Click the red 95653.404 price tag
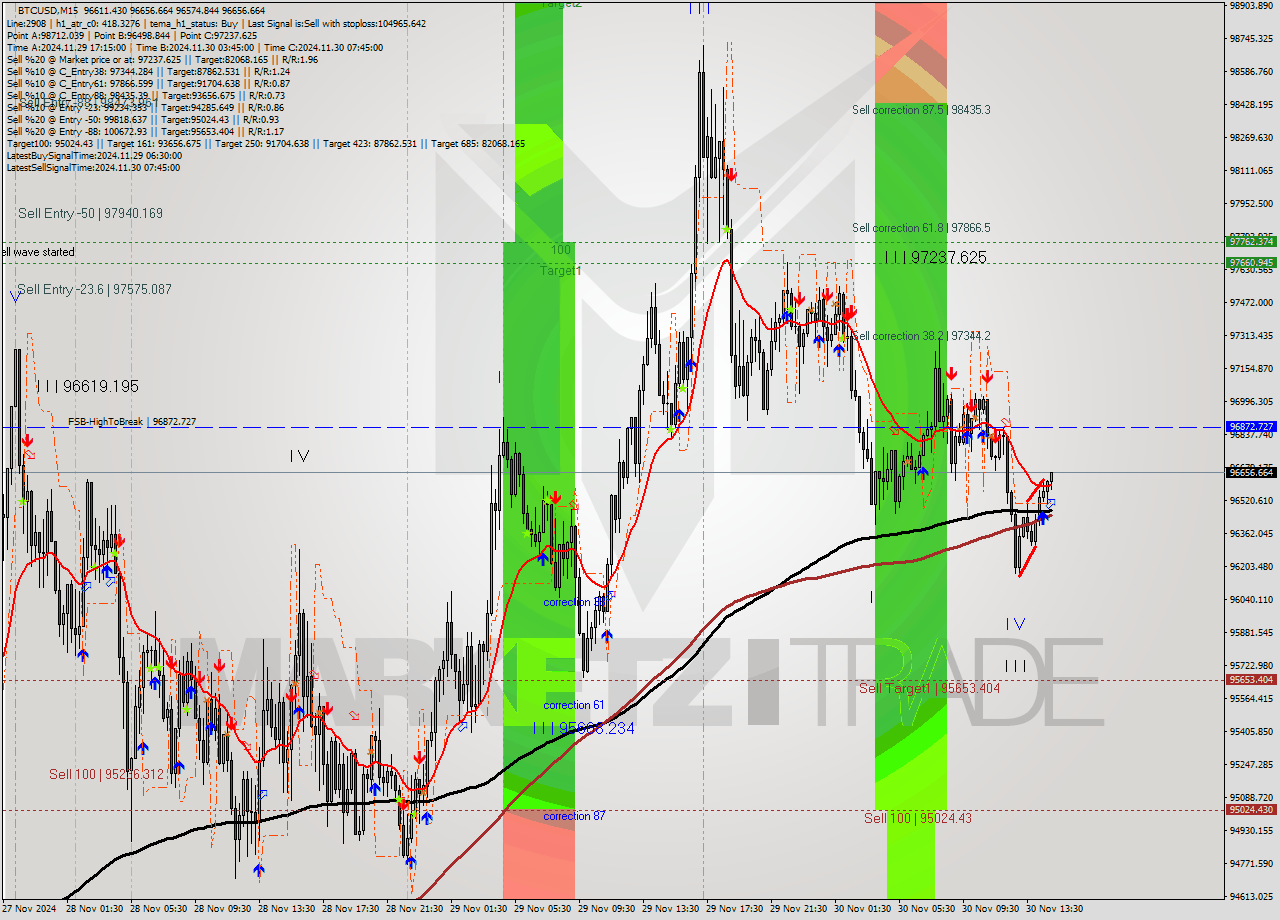 [x=1252, y=680]
